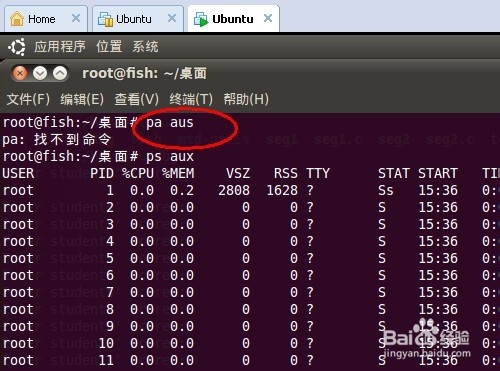Open the 编辑(E) terminal menu
Image resolution: width=500 pixels, height=371 pixels.
tap(82, 99)
